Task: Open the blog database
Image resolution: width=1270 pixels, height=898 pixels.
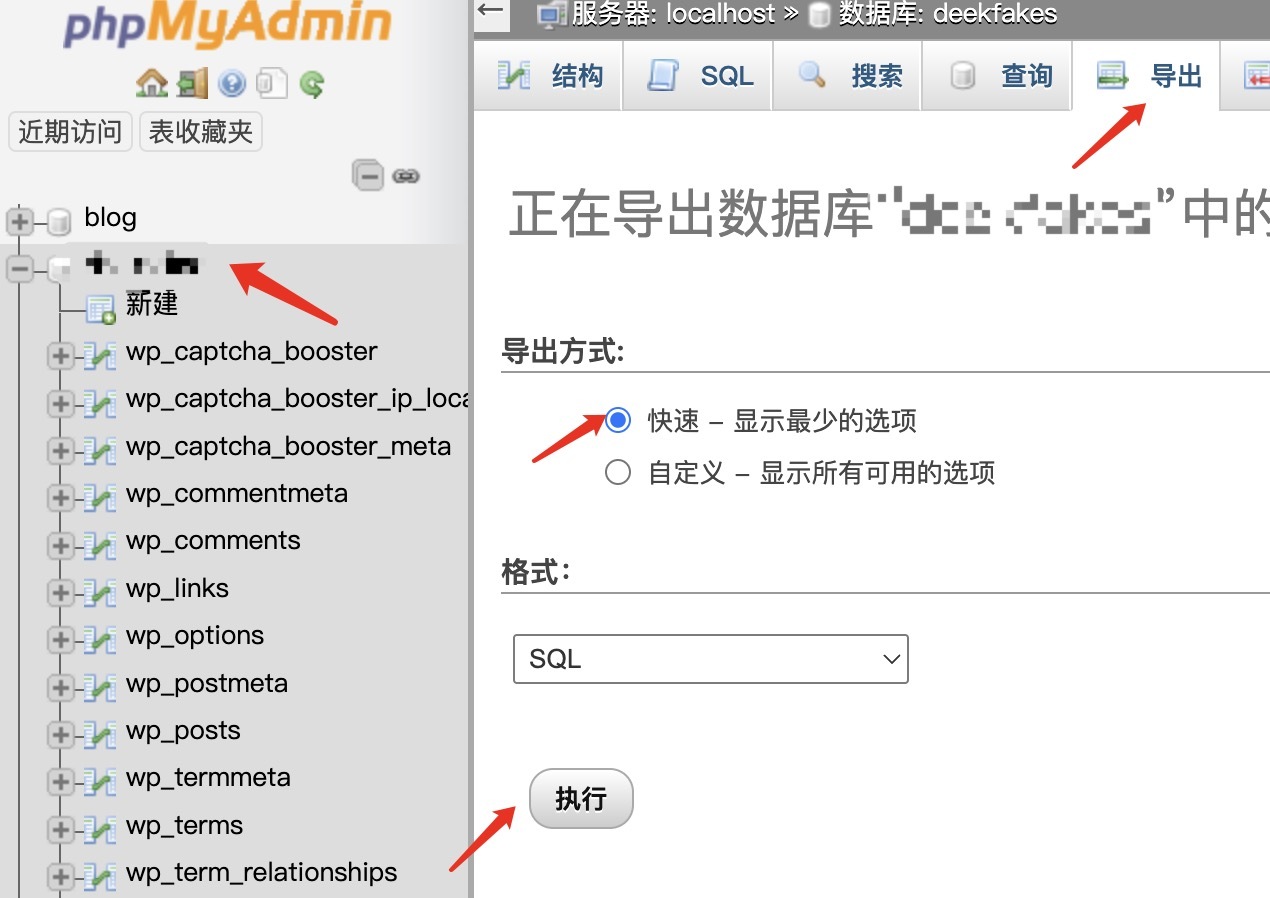Action: pyautogui.click(x=110, y=217)
